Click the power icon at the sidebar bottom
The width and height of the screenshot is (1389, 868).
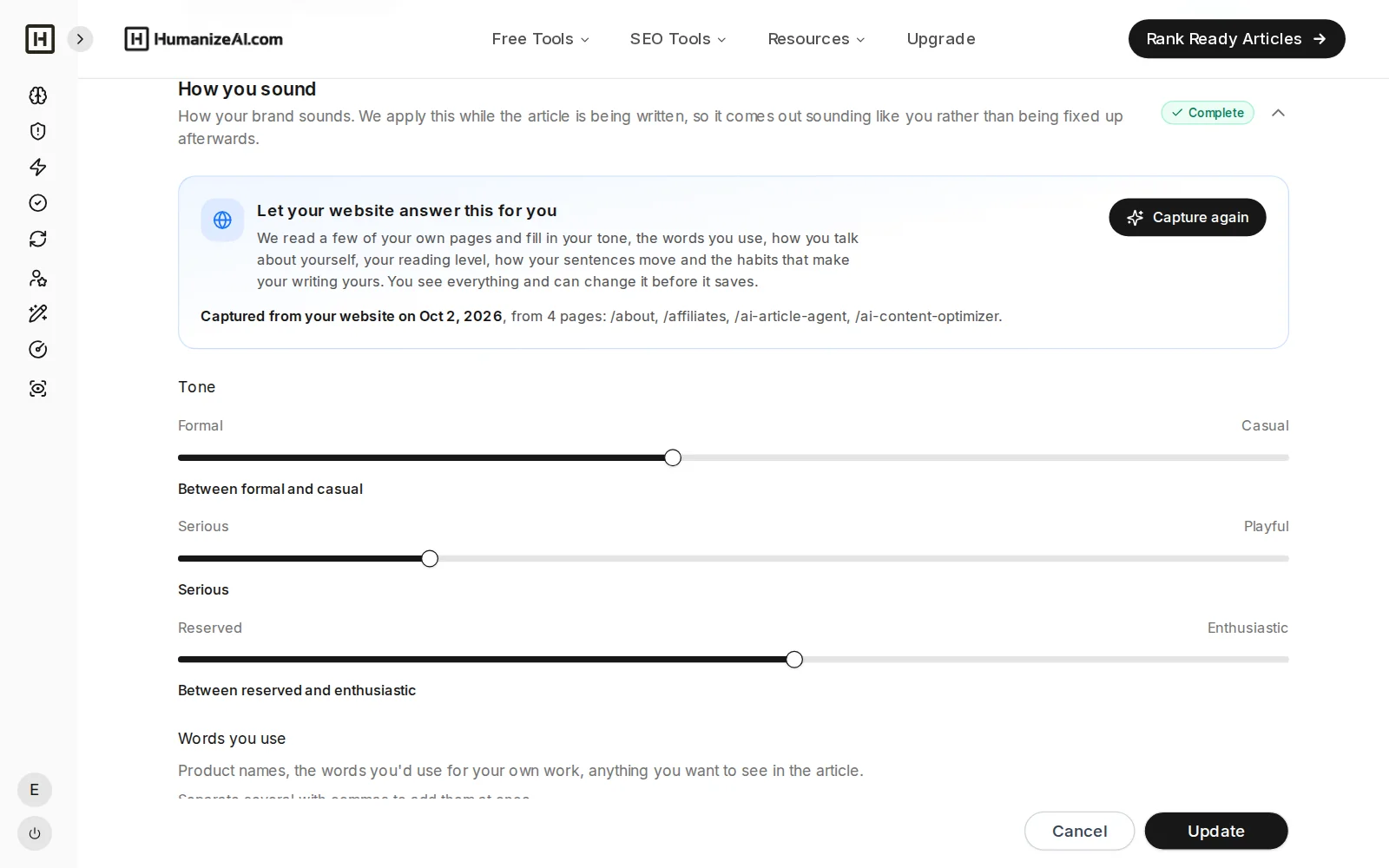pyautogui.click(x=35, y=833)
